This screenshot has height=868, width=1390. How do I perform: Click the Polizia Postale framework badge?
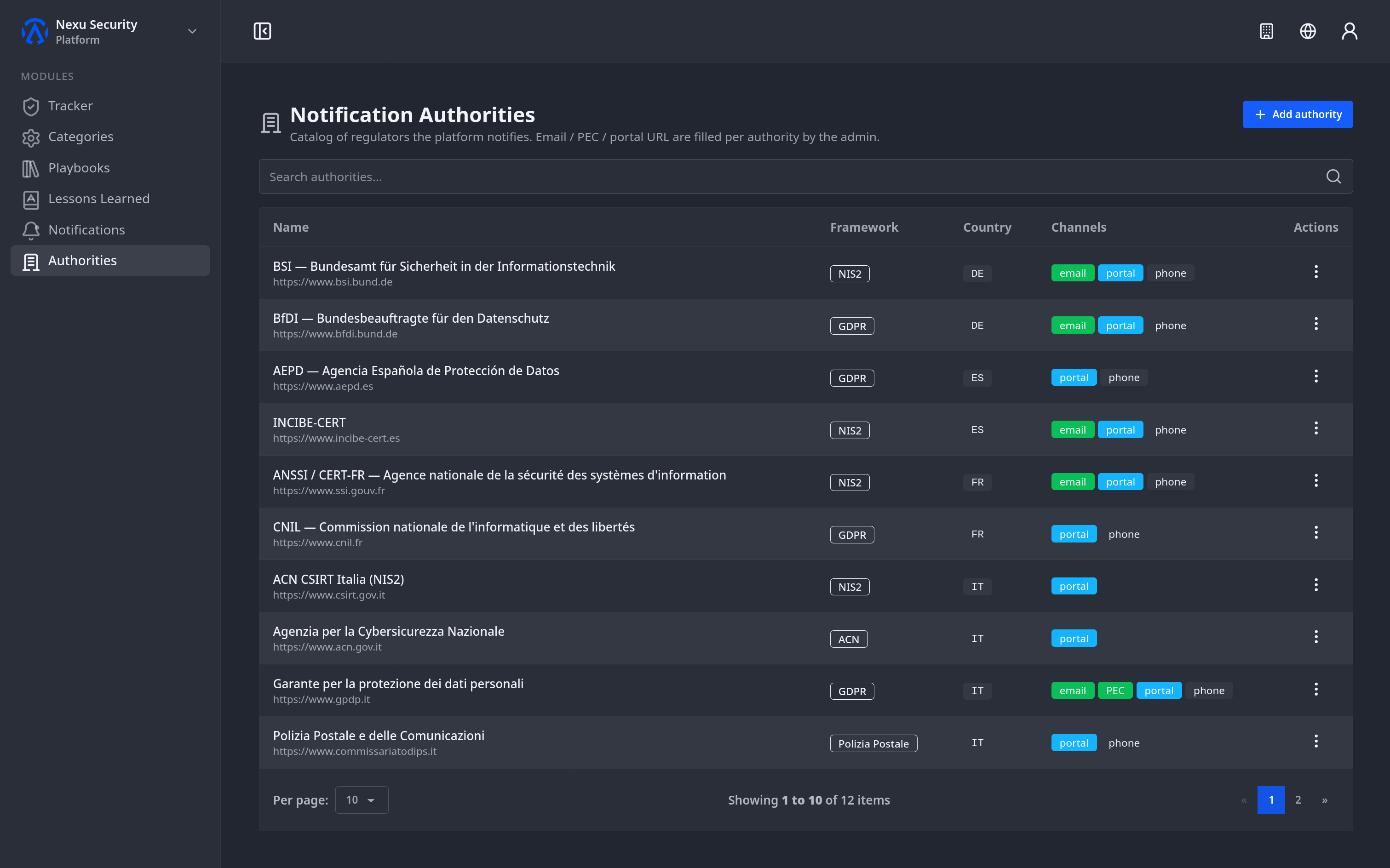[x=873, y=743]
